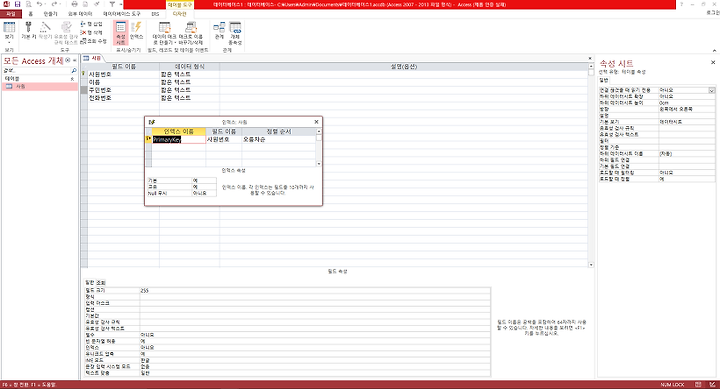Screen dimensions: 720x389
Task: Click the PrimaryKey index name cell
Action: 179,139
